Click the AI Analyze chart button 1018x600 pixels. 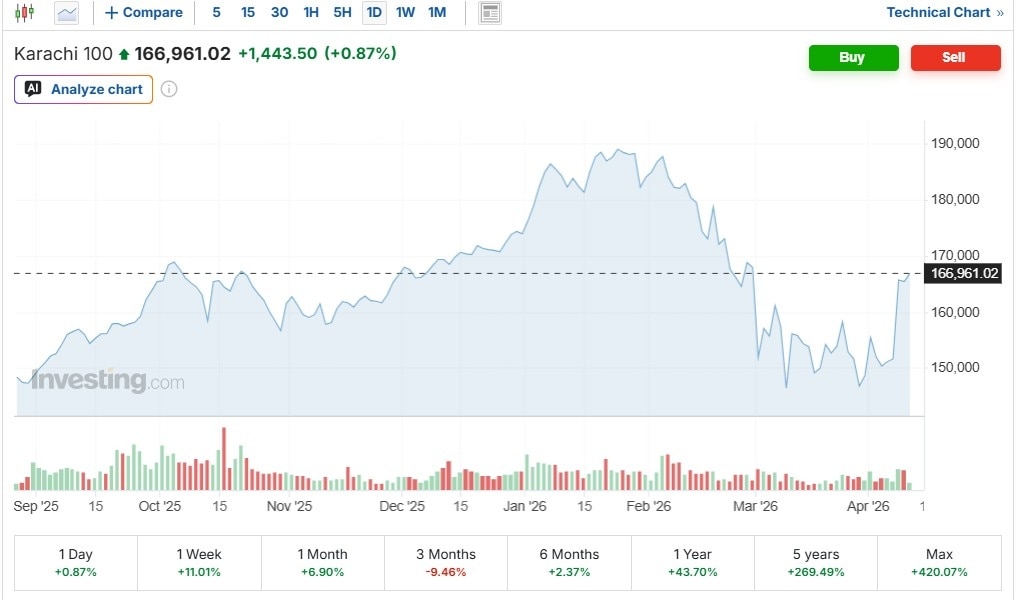tap(84, 89)
